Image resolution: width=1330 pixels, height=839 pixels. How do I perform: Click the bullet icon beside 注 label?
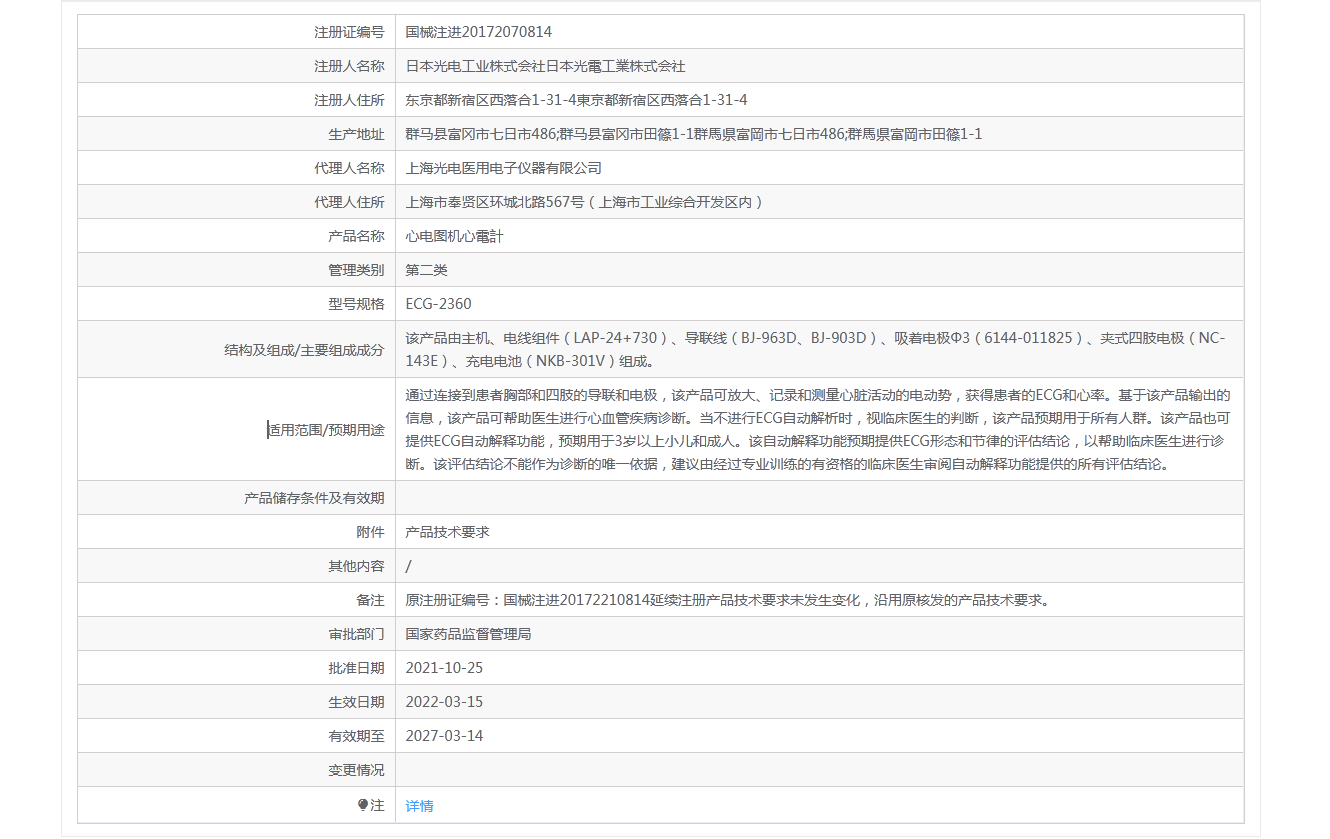click(x=363, y=805)
